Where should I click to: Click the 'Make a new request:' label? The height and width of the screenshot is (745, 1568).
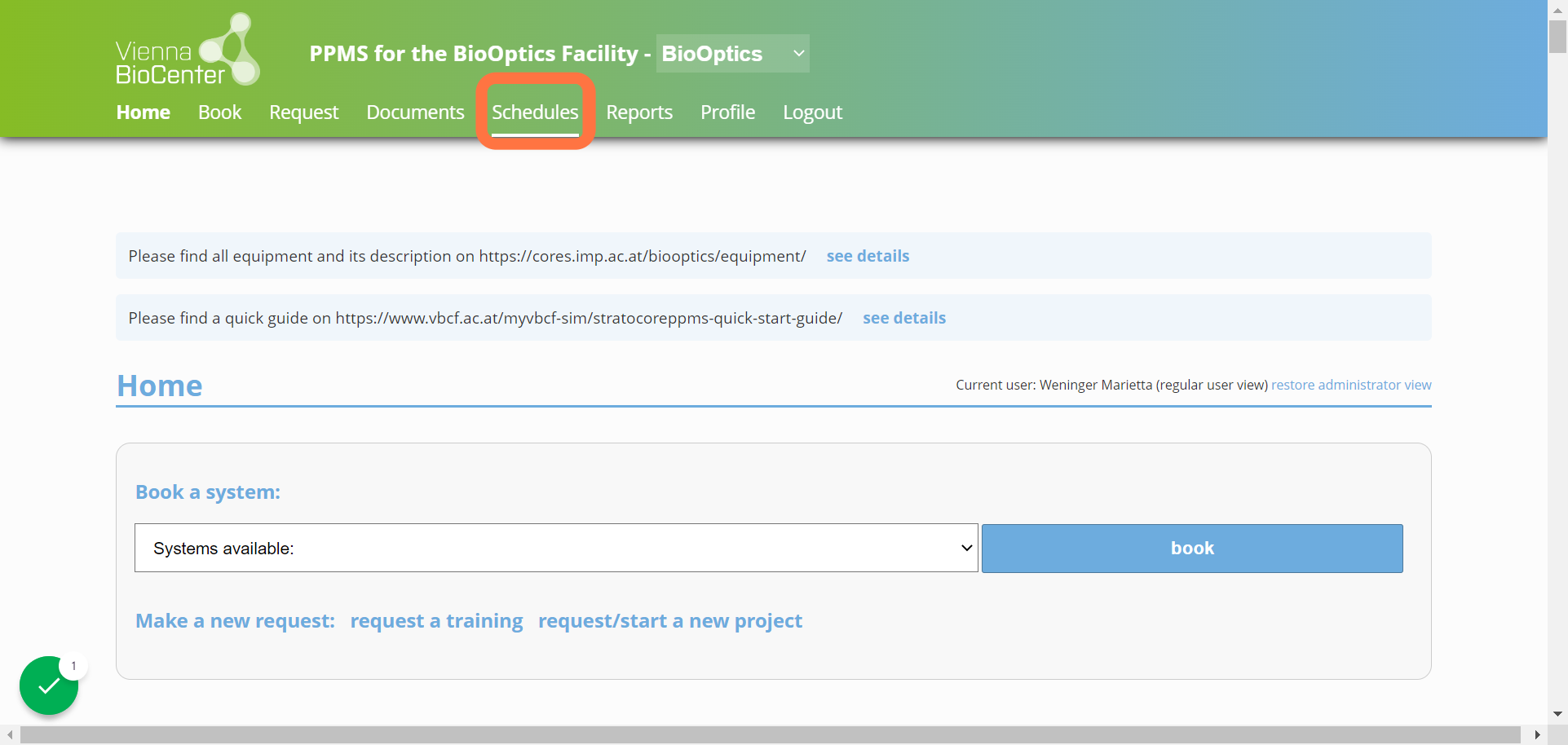pyautogui.click(x=235, y=621)
